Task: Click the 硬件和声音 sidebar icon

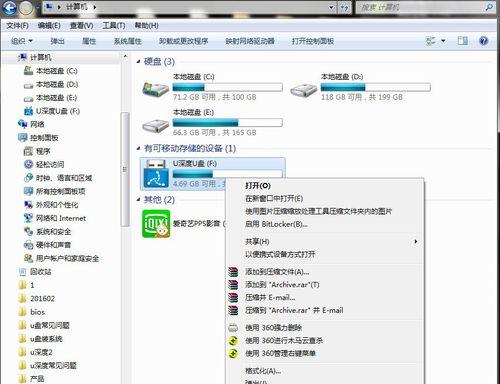Action: [x=28, y=245]
